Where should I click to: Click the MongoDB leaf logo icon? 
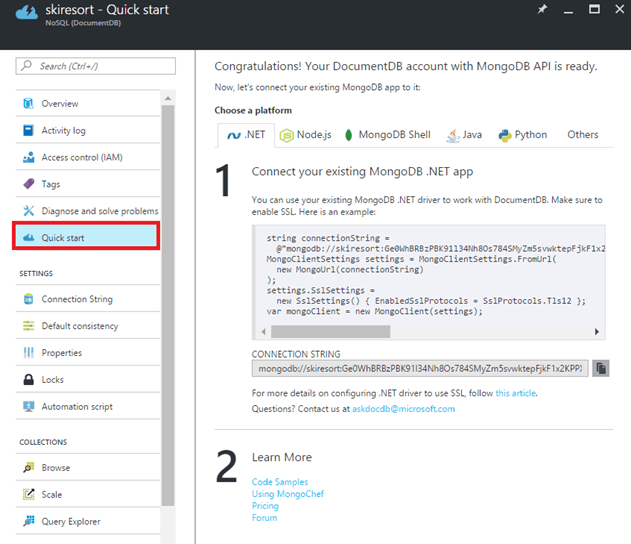coord(348,135)
